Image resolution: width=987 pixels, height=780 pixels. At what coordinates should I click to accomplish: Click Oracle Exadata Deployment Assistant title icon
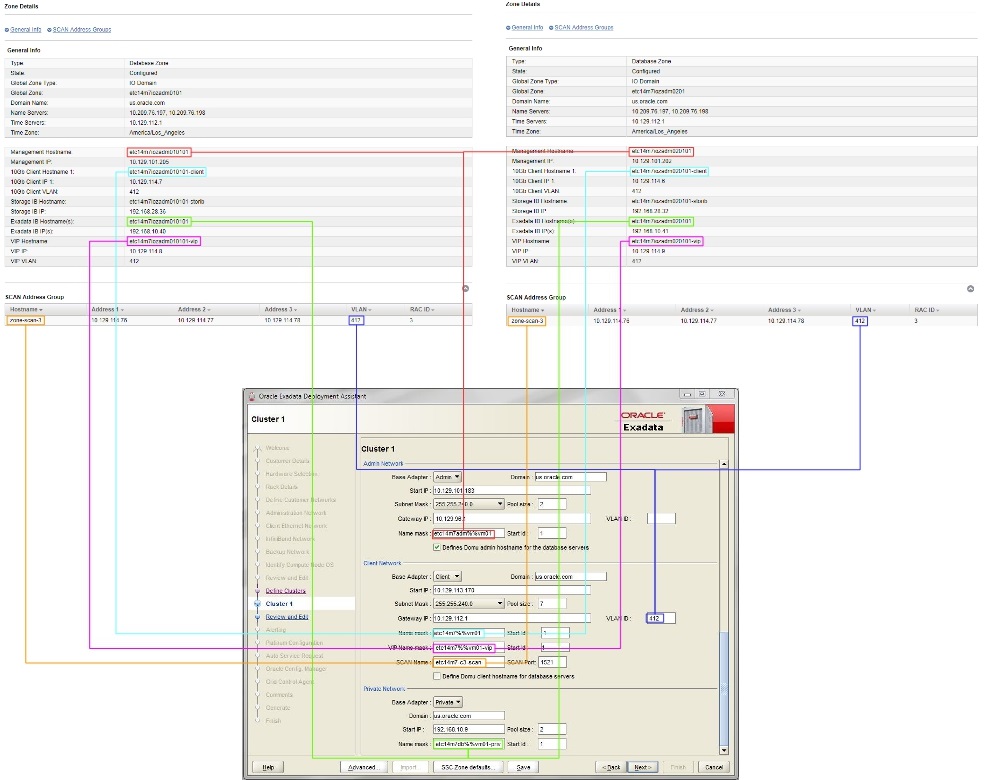(252, 397)
